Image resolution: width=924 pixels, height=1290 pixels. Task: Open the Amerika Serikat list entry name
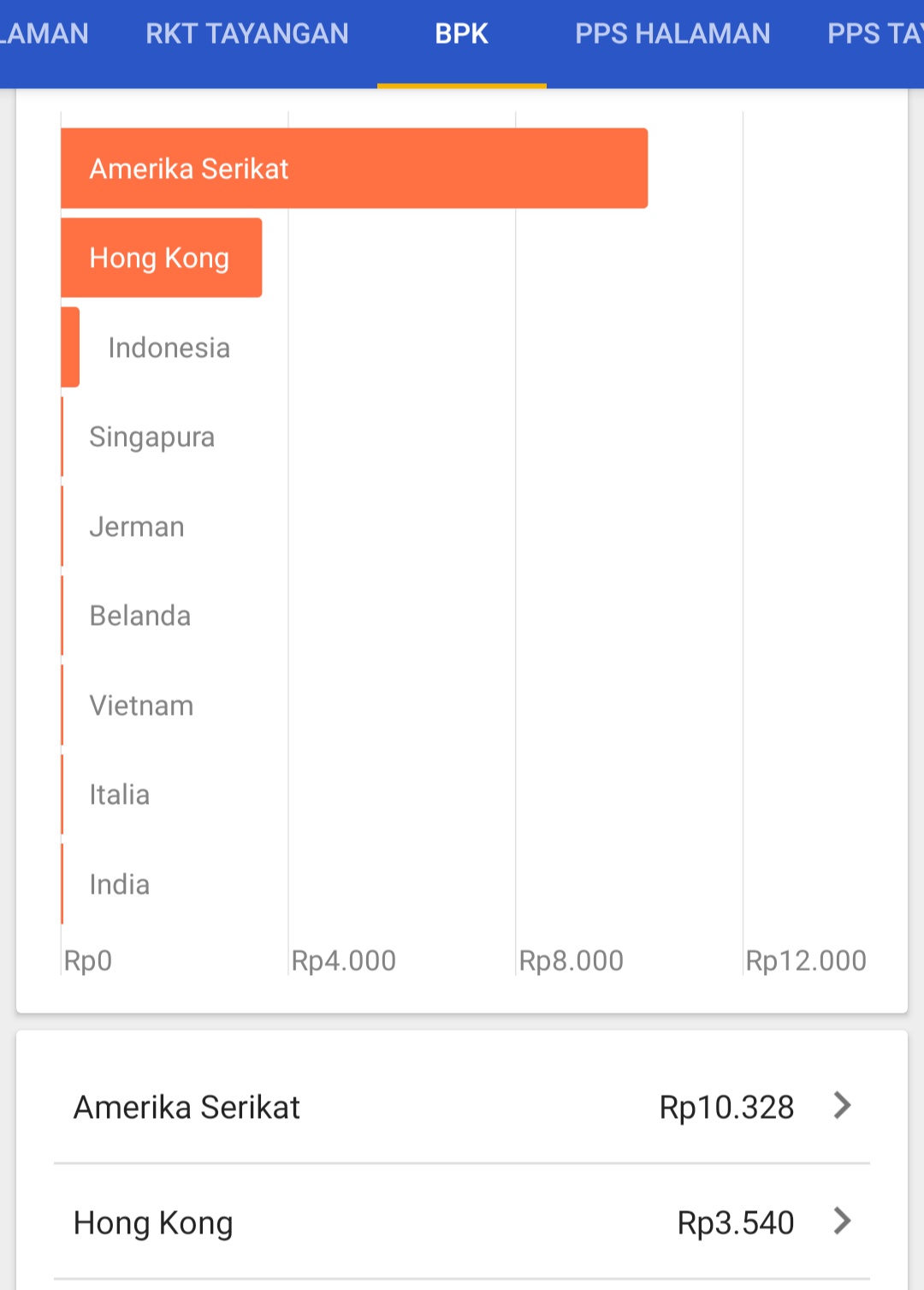[187, 1108]
